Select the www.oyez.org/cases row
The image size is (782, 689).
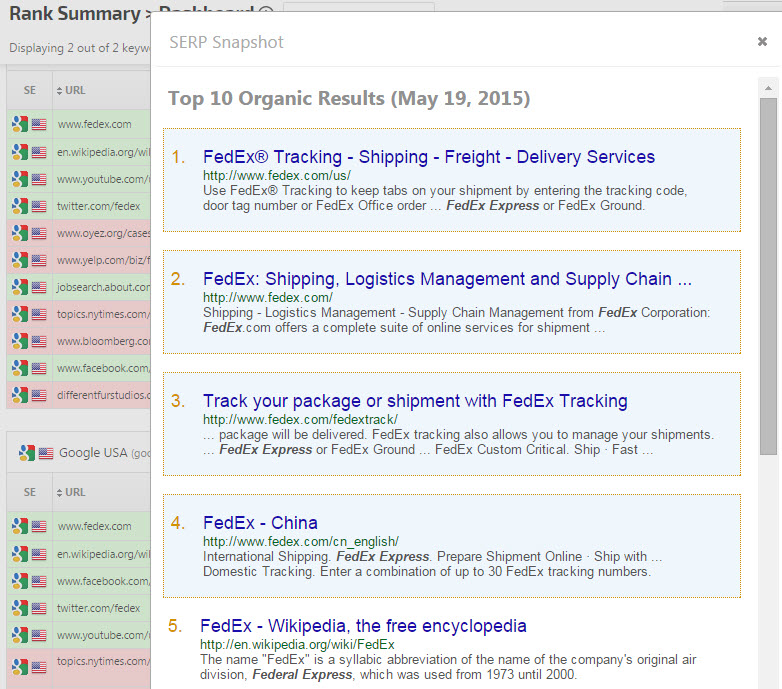click(103, 233)
